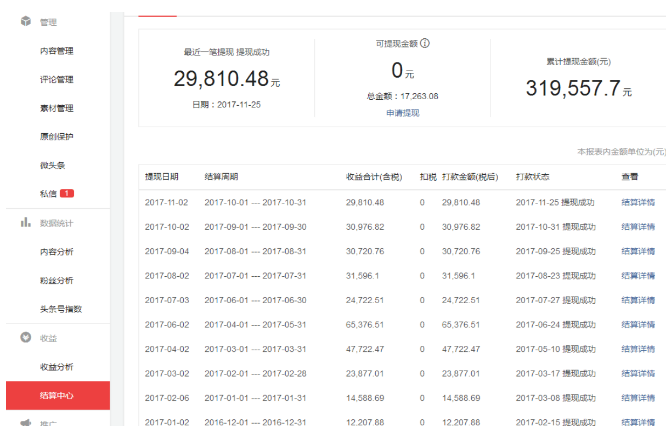
Task: Open the 原创保护 page
Action: click(56, 136)
